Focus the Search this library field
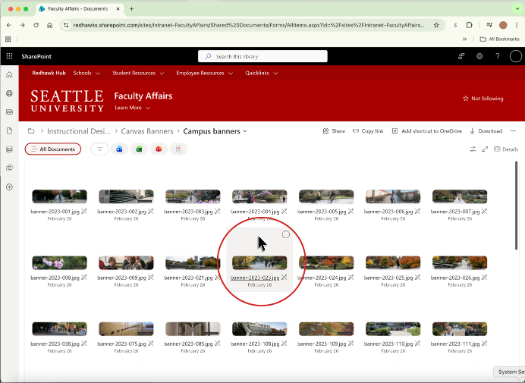Screen dimensions: 525x383 tap(263, 56)
